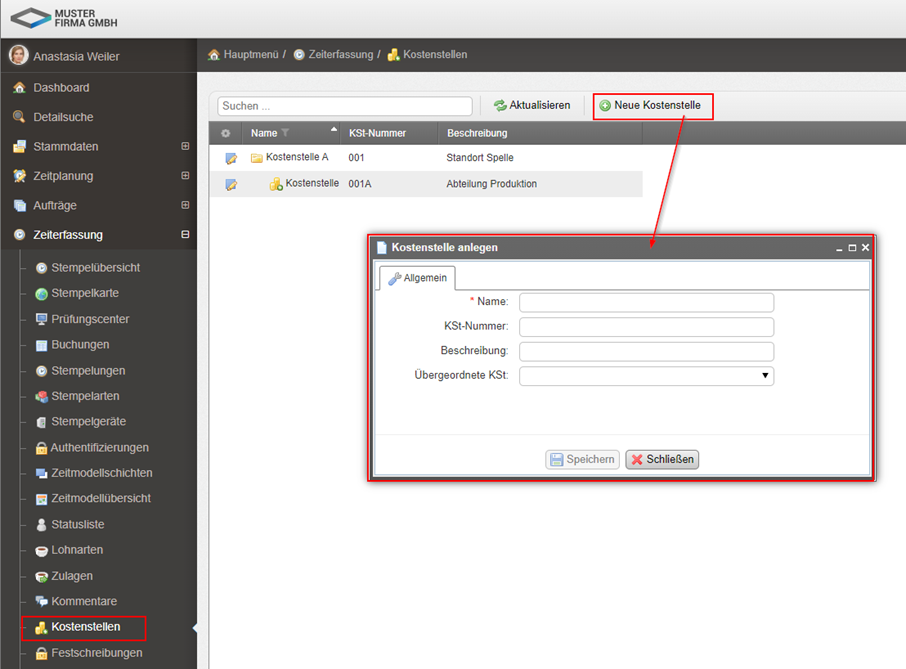
Task: Expand the Zeitplanung menu section
Action: [185, 176]
